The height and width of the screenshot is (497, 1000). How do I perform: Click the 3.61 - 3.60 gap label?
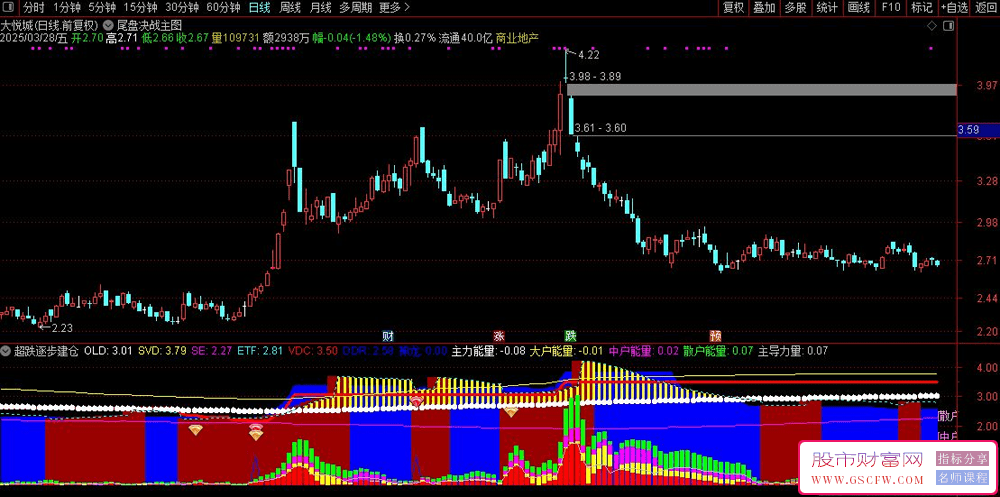(x=600, y=128)
